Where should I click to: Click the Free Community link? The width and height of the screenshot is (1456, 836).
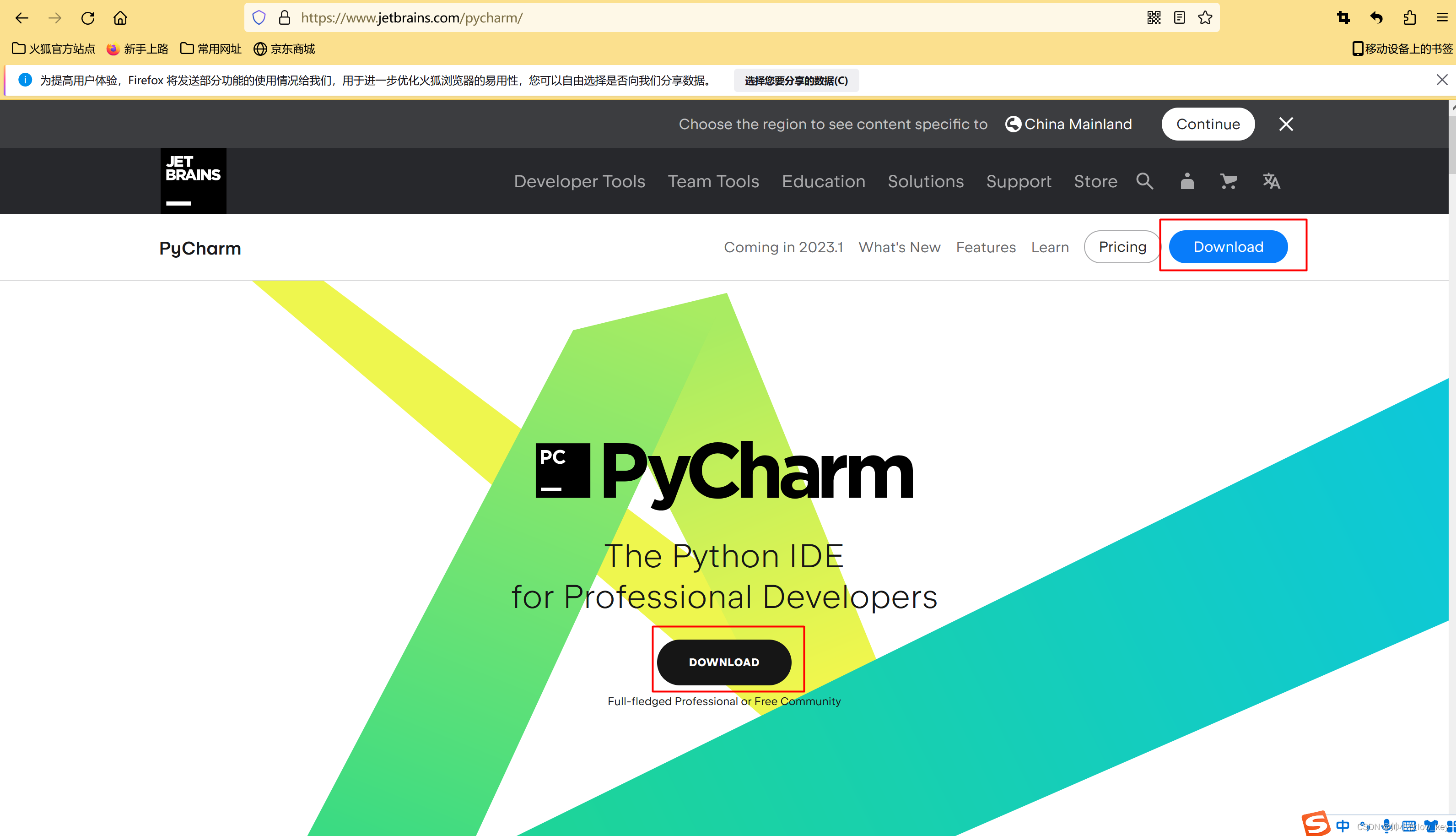(x=797, y=701)
